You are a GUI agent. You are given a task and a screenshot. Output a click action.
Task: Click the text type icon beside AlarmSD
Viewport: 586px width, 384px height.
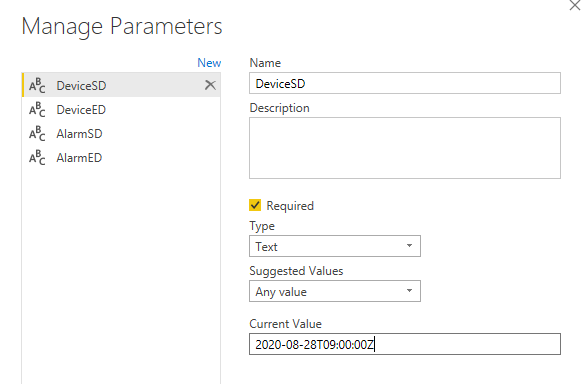click(x=37, y=134)
